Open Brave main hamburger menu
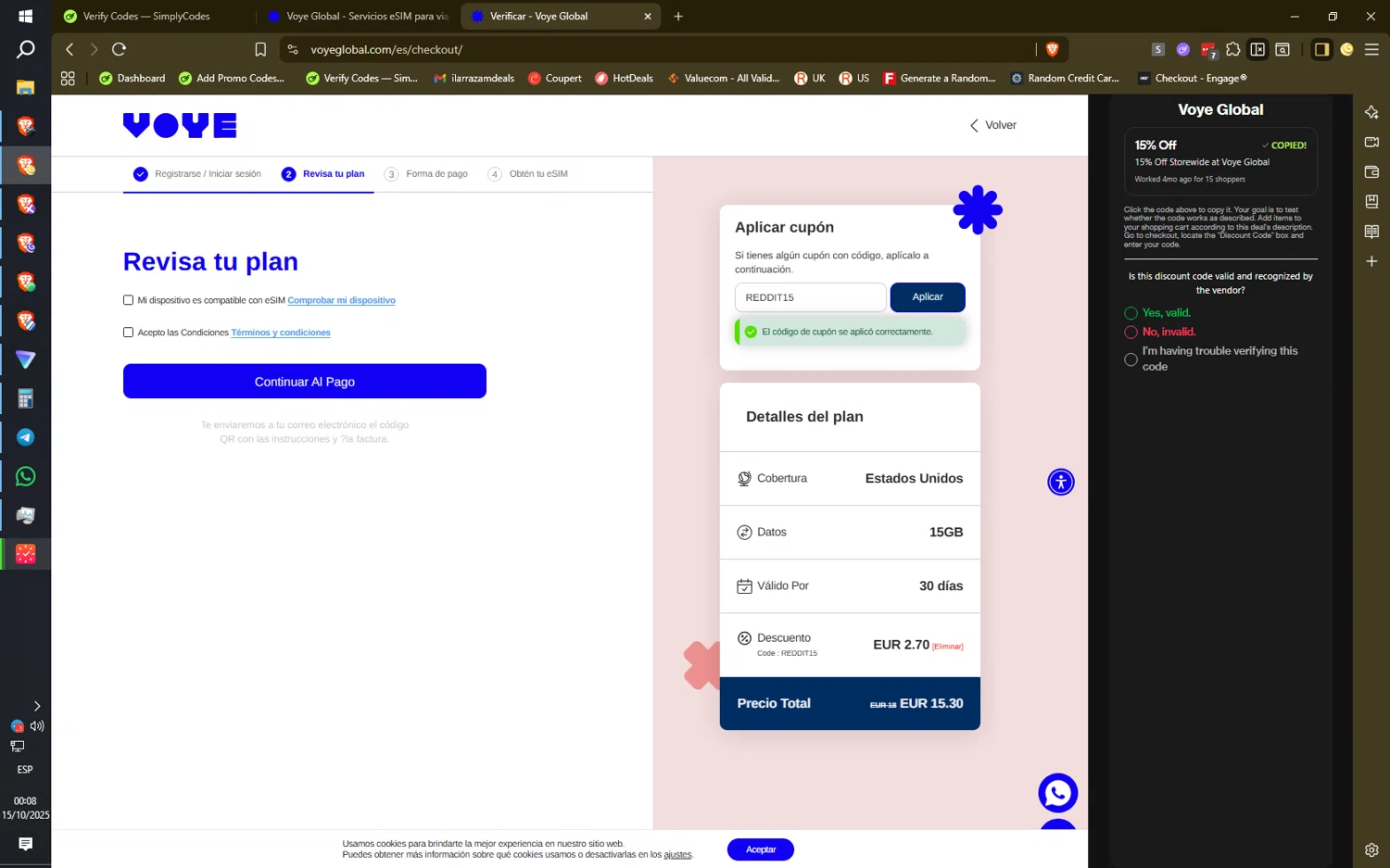This screenshot has width=1390, height=868. point(1371,49)
